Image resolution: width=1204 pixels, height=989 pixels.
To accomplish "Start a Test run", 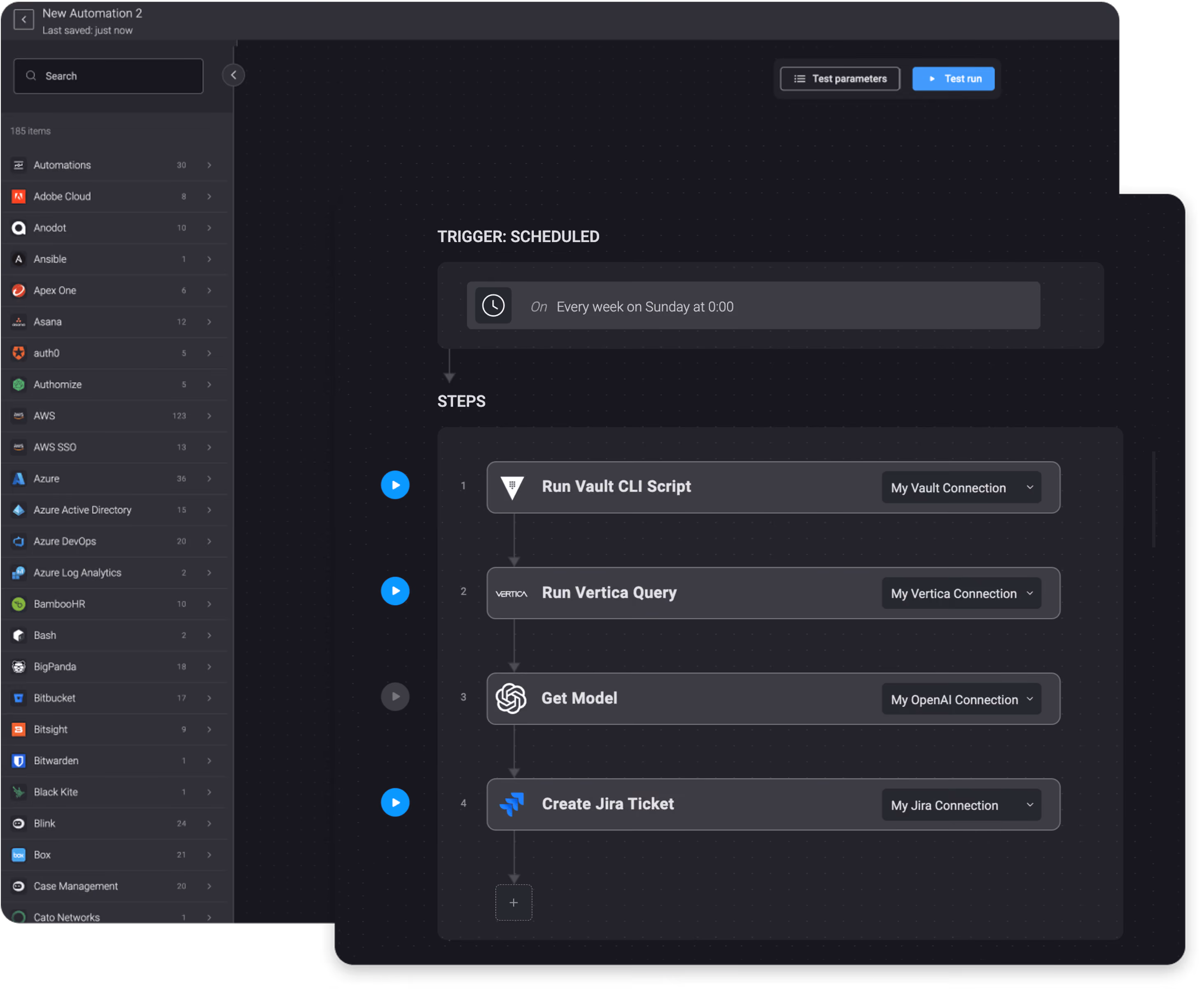I will 953,79.
